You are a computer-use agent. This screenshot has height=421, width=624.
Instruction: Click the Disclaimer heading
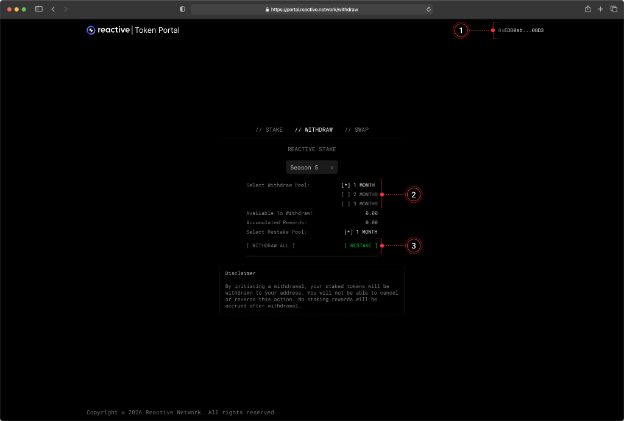point(240,273)
